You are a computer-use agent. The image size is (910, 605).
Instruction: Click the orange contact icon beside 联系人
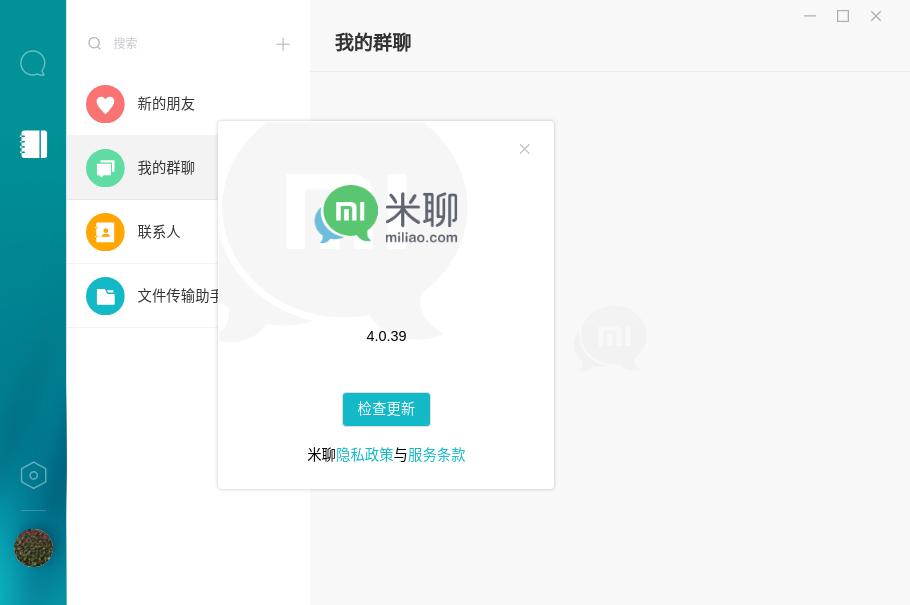[x=105, y=232]
